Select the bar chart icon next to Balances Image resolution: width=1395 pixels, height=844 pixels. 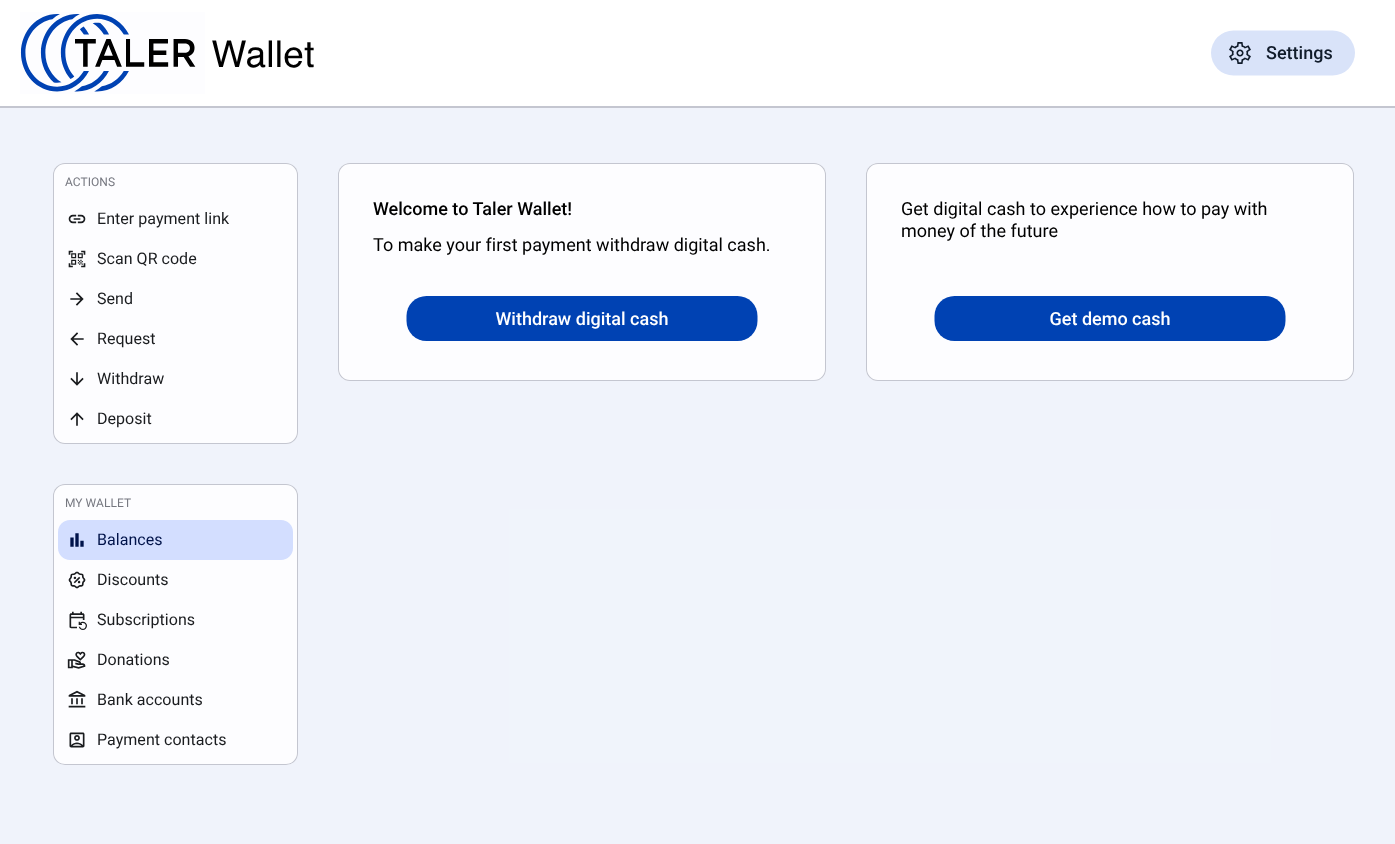(77, 539)
